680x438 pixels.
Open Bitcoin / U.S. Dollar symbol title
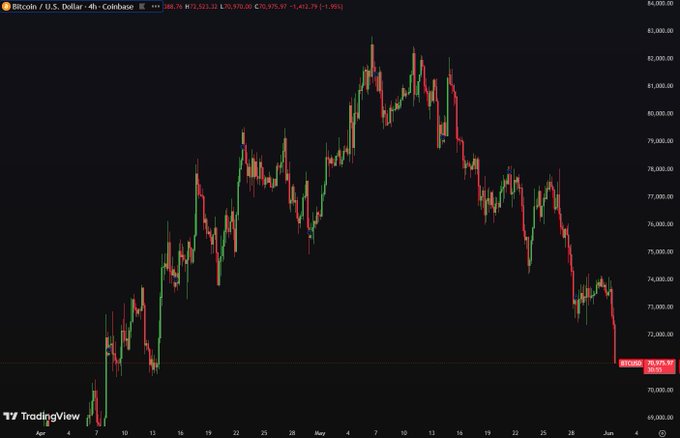click(72, 7)
